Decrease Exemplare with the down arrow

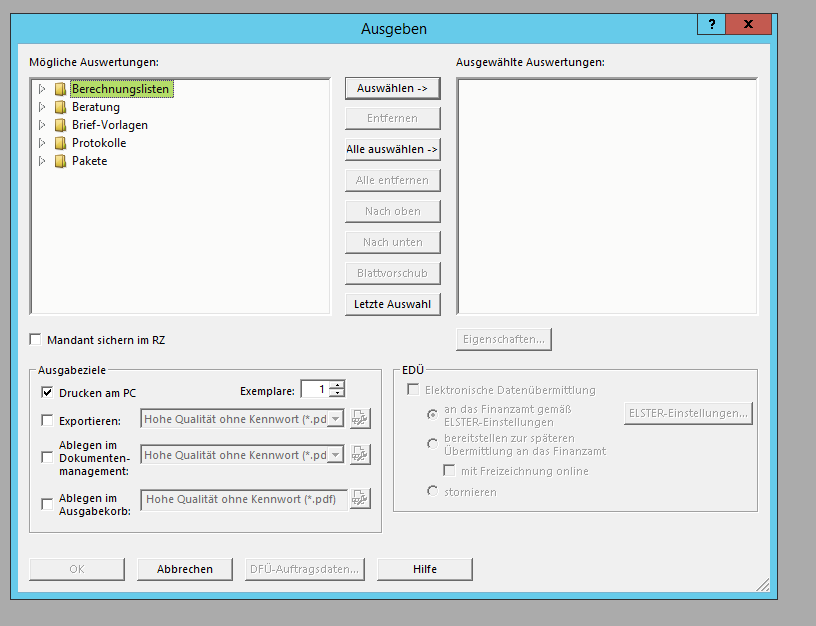(x=338, y=393)
